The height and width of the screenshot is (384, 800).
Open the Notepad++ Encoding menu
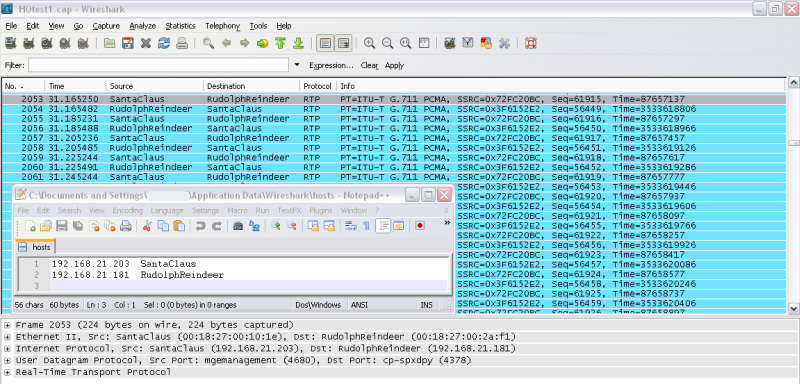point(128,210)
